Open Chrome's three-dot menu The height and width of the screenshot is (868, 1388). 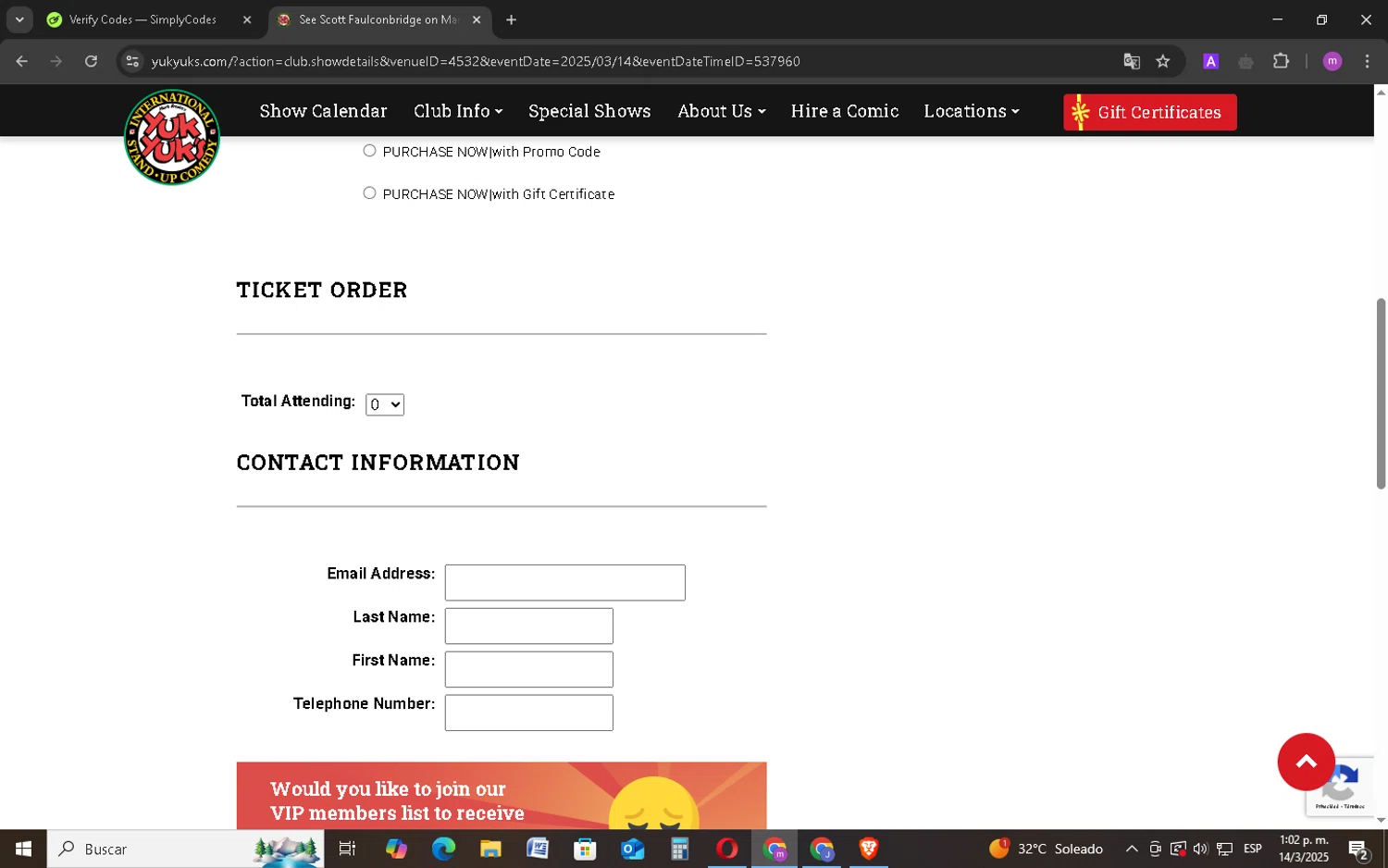click(x=1367, y=61)
